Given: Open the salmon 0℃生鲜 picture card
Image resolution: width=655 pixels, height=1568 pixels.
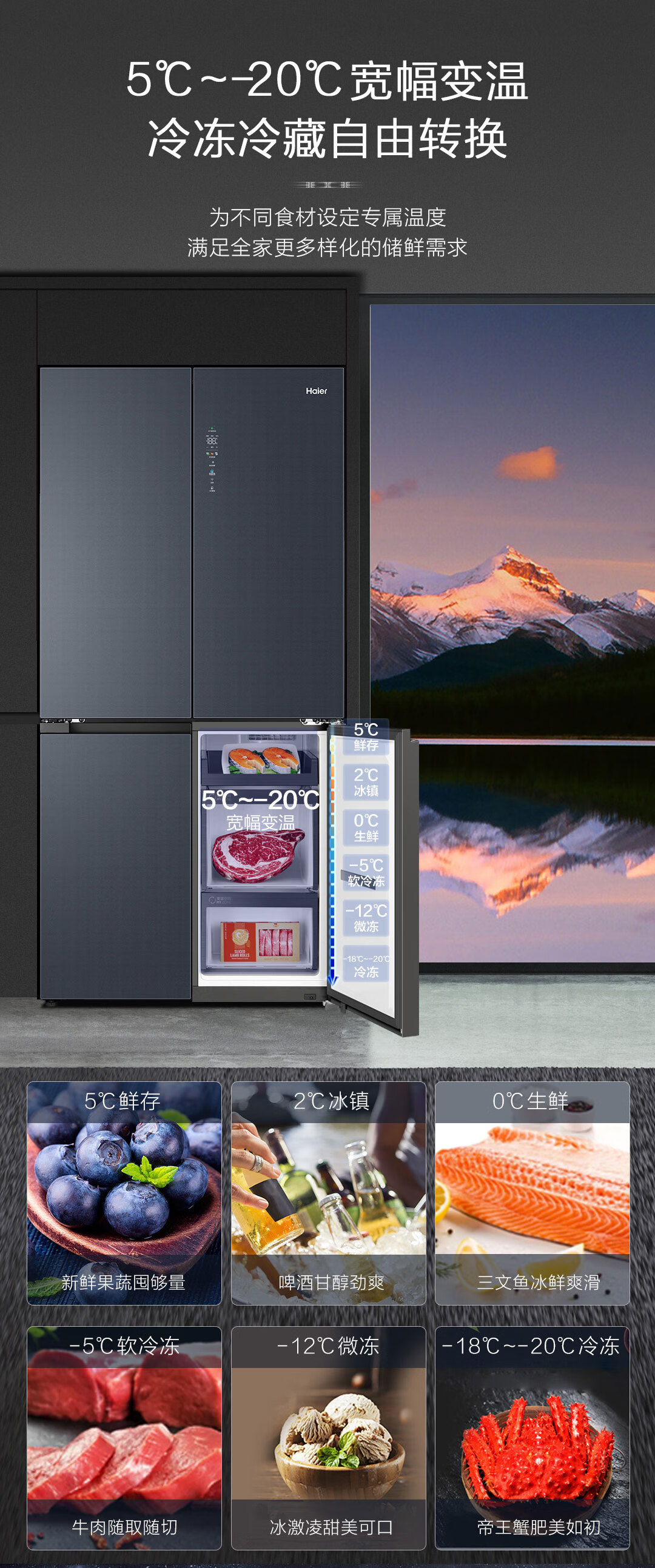Looking at the screenshot, I should click(x=532, y=1192).
